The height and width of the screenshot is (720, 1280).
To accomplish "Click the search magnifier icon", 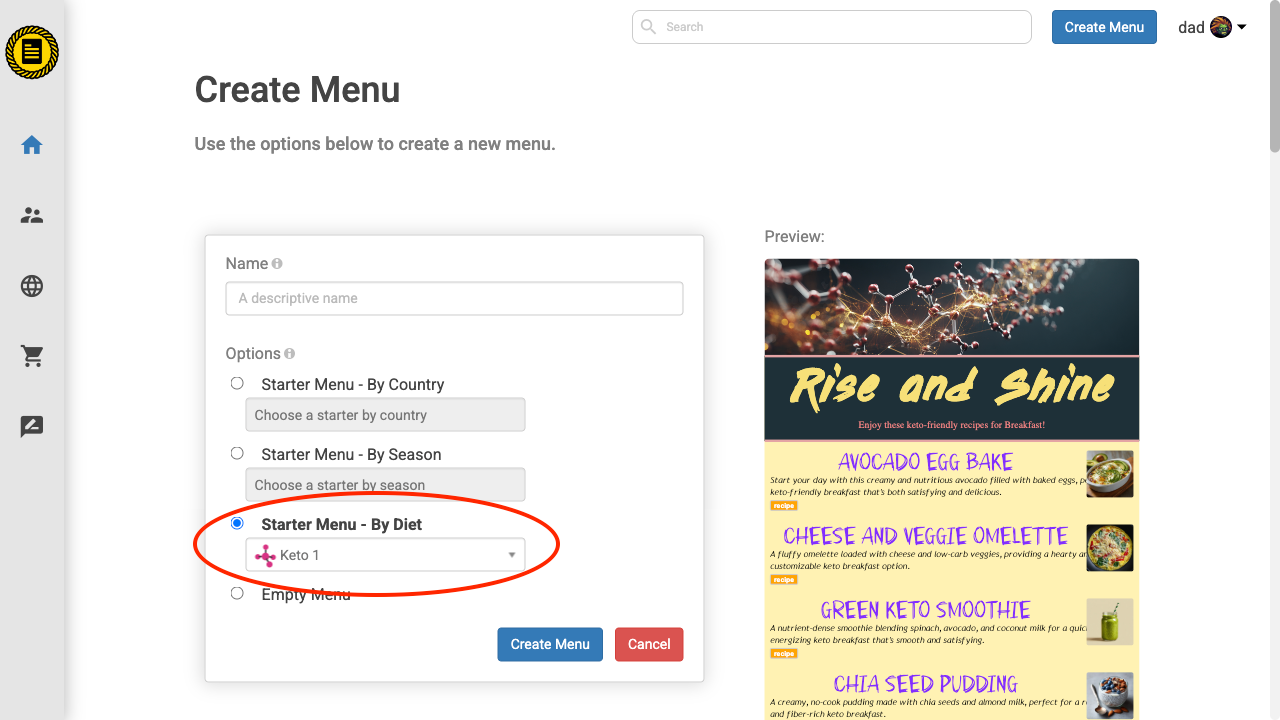I will coord(650,26).
